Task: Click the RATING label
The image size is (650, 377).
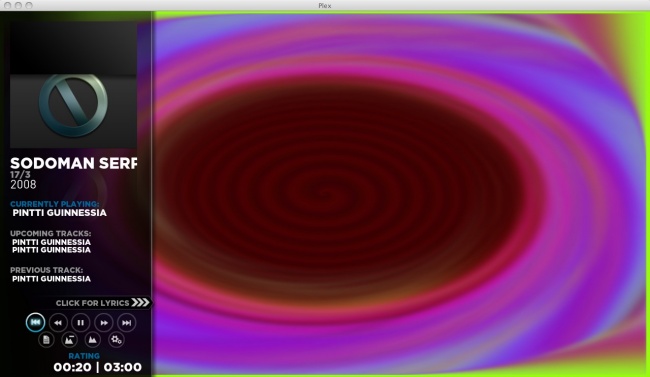Action: (84, 356)
